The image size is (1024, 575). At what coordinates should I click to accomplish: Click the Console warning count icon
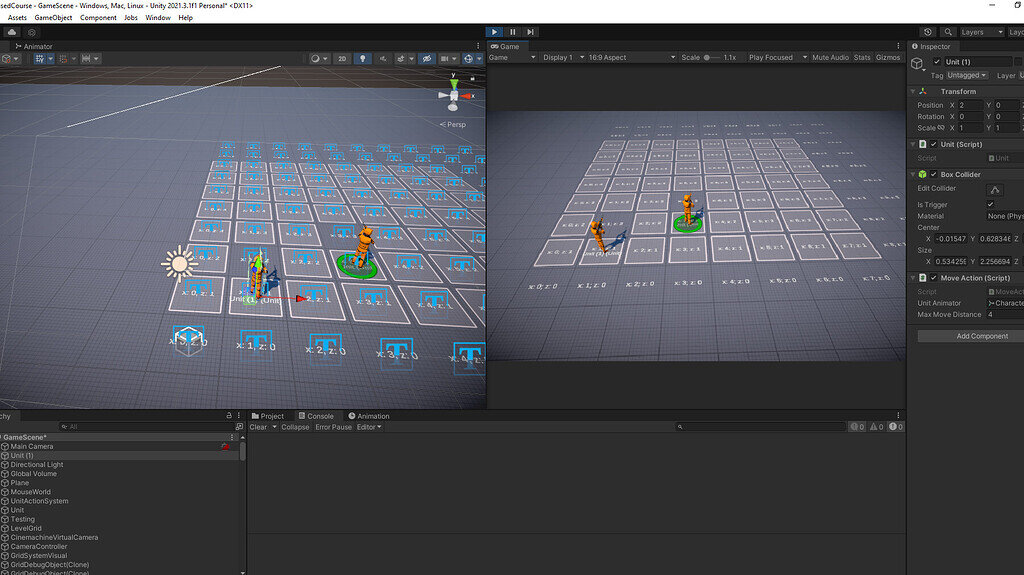pyautogui.click(x=876, y=427)
